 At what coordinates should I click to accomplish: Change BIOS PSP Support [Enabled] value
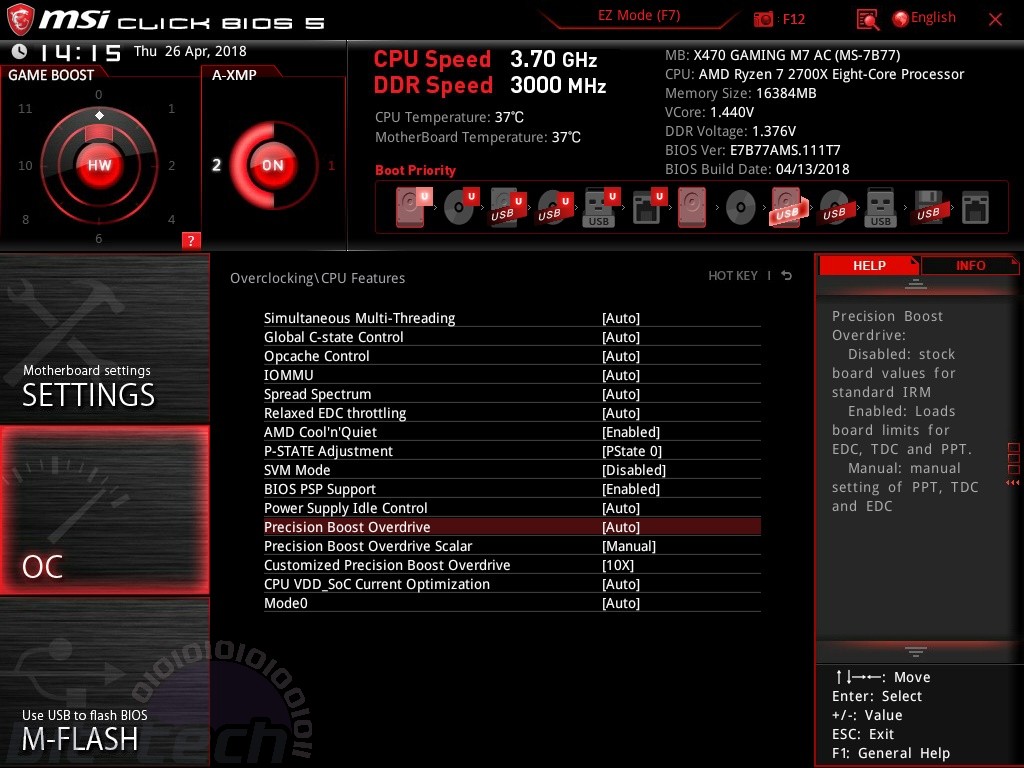pos(631,488)
